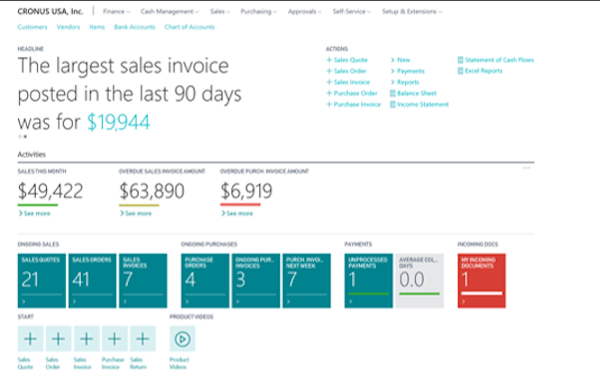Image resolution: width=600 pixels, height=370 pixels.
Task: Click the CRONUS USA, Inc. company name
Action: [50, 11]
